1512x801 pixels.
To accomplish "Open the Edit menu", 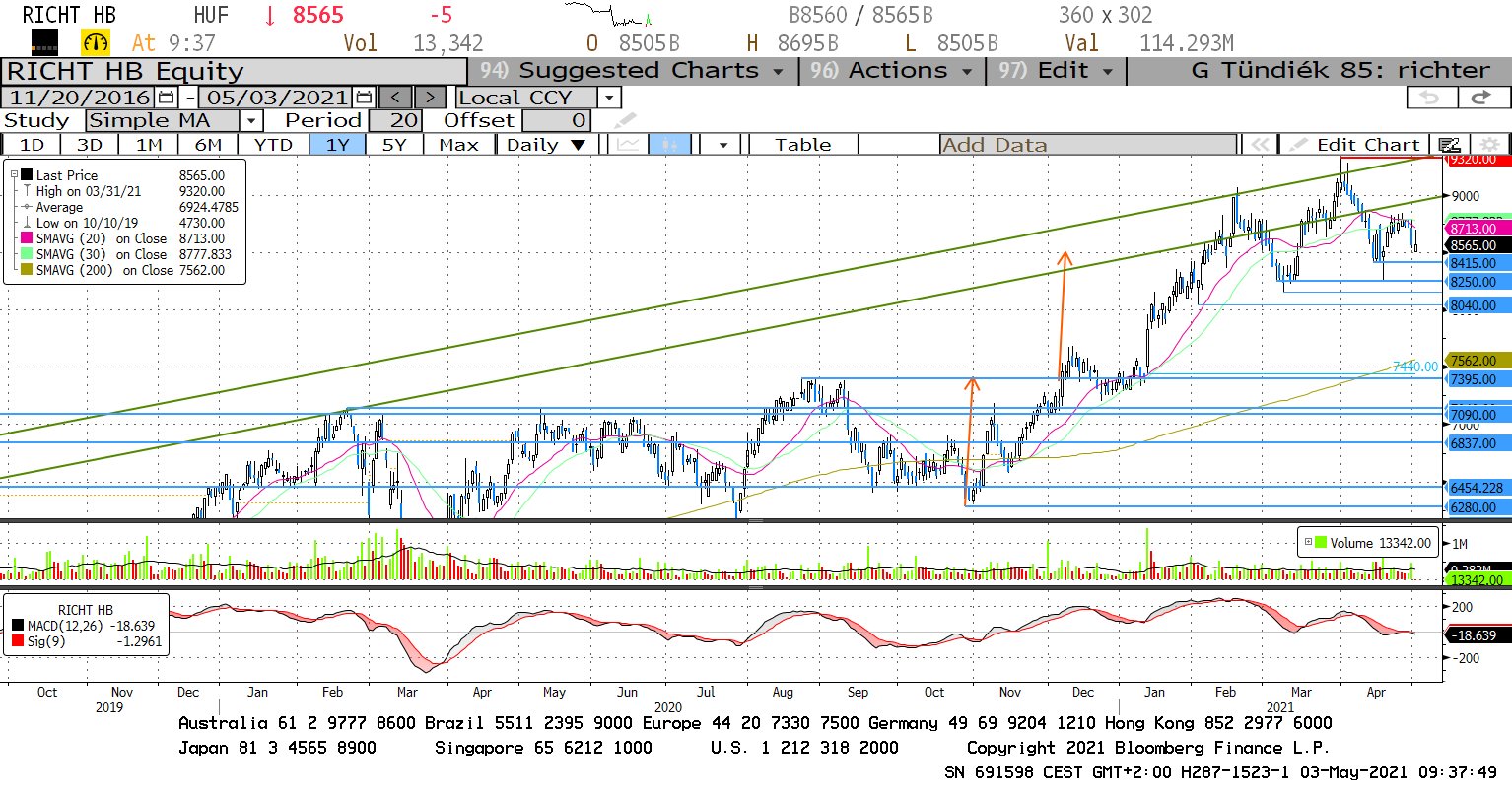I will 1056,71.
